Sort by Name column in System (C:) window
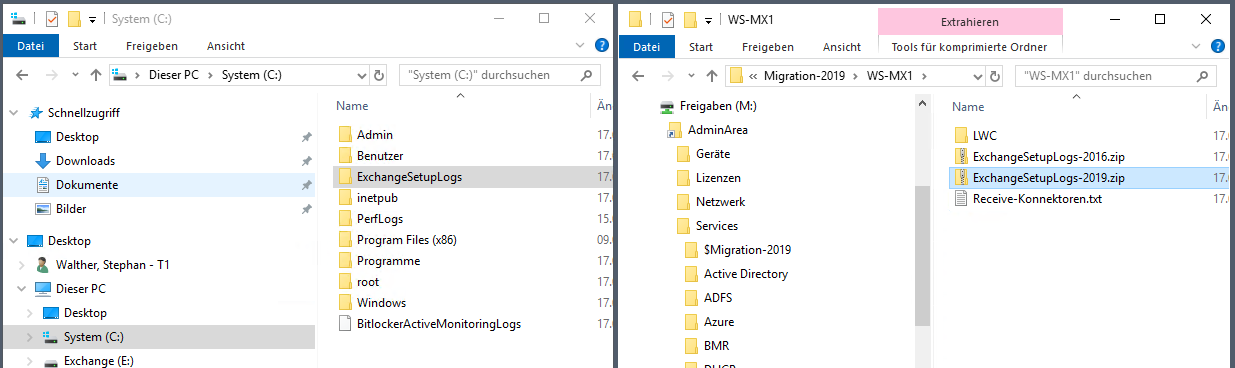The width and height of the screenshot is (1235, 368). coord(353,106)
